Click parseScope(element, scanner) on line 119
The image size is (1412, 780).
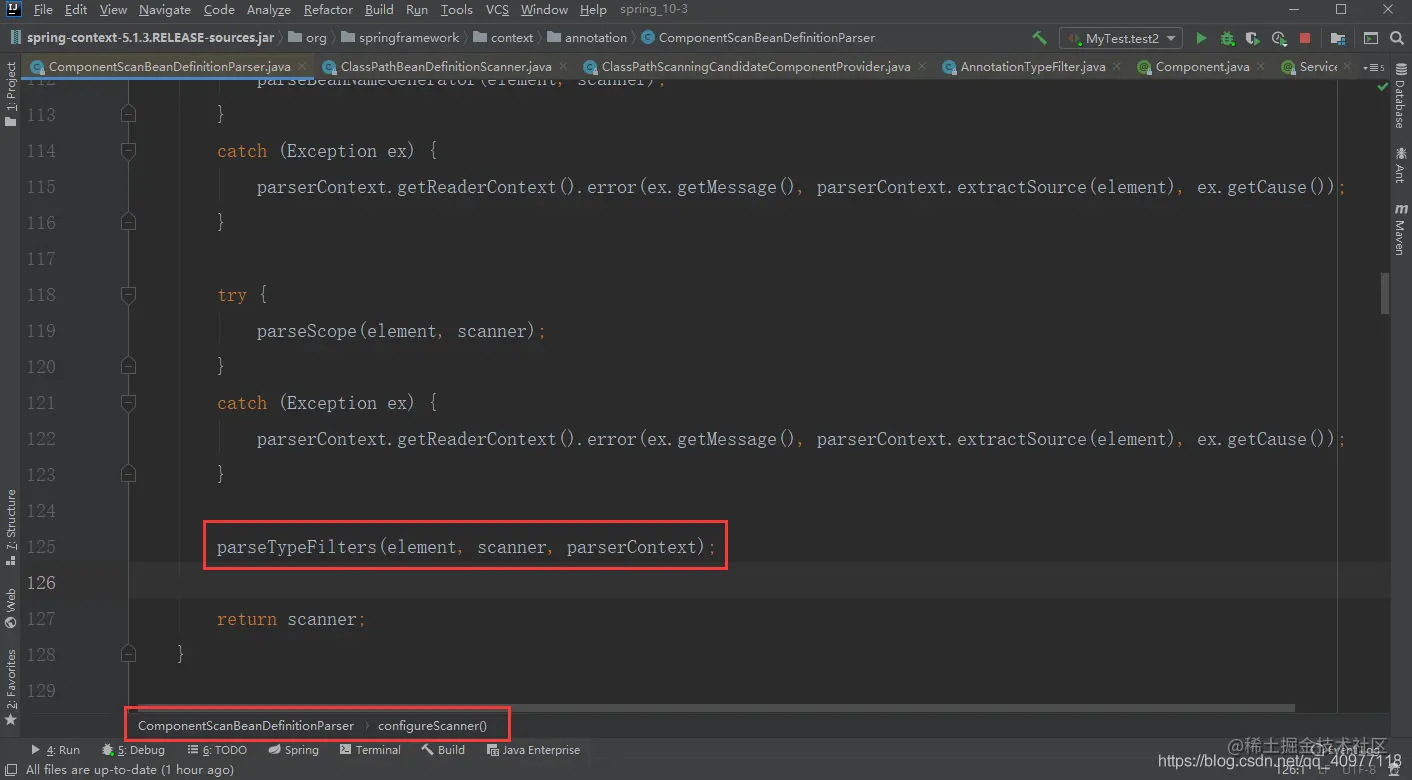click(400, 331)
